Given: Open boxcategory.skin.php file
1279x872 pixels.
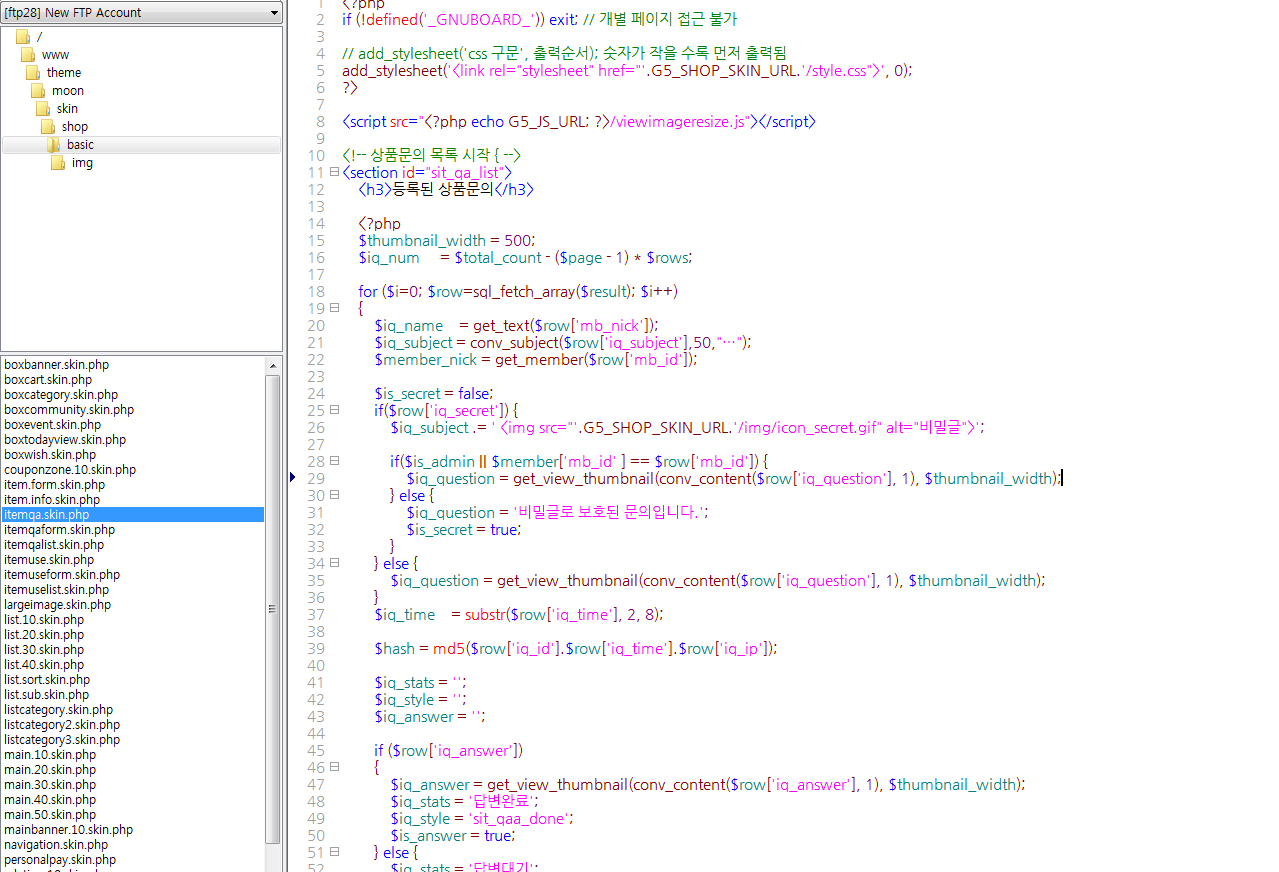Looking at the screenshot, I should pyautogui.click(x=60, y=395).
